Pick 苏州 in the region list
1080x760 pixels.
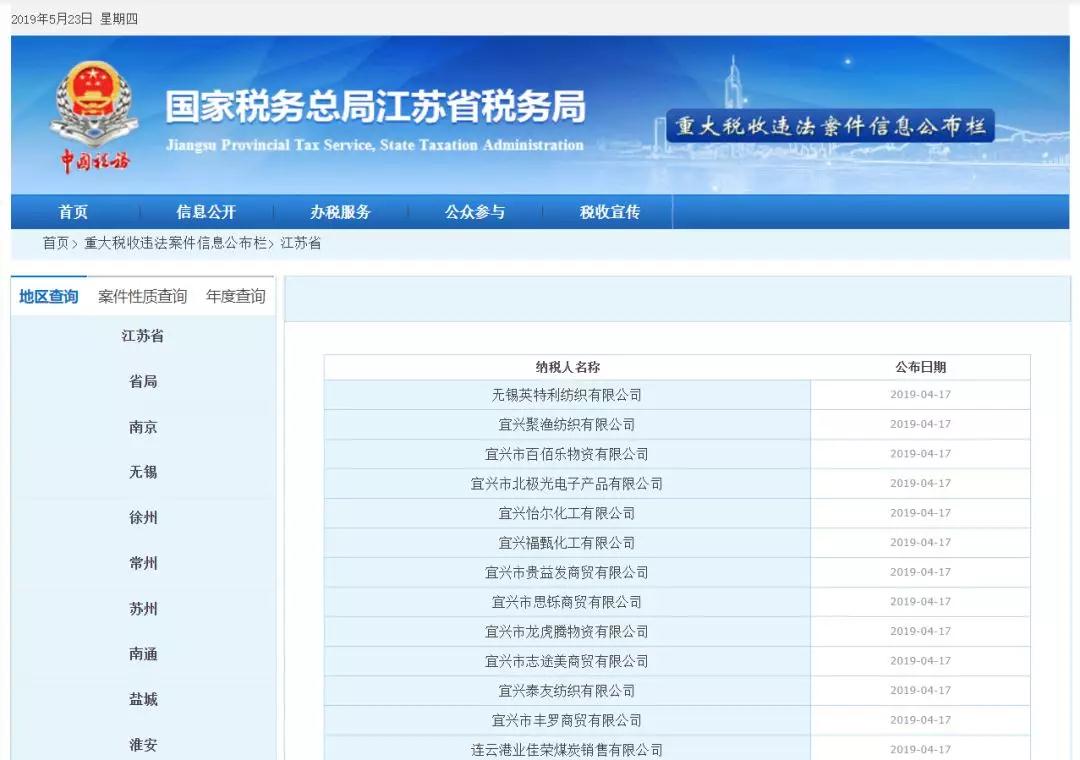(x=143, y=608)
